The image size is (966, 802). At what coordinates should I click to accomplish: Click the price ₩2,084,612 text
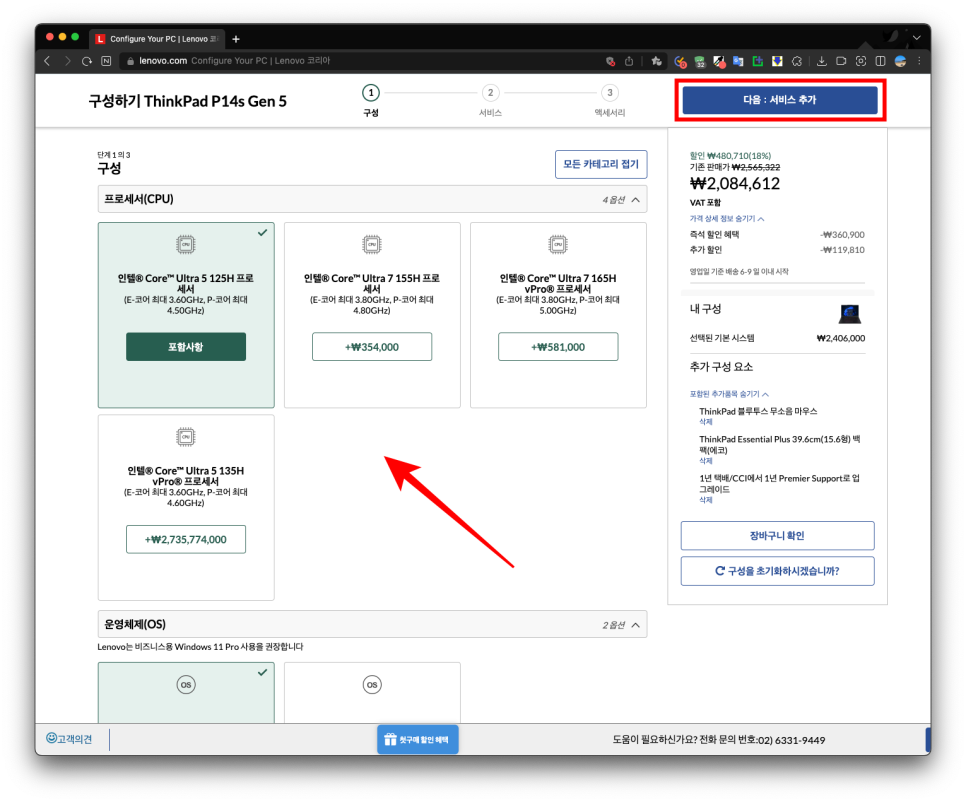(734, 184)
